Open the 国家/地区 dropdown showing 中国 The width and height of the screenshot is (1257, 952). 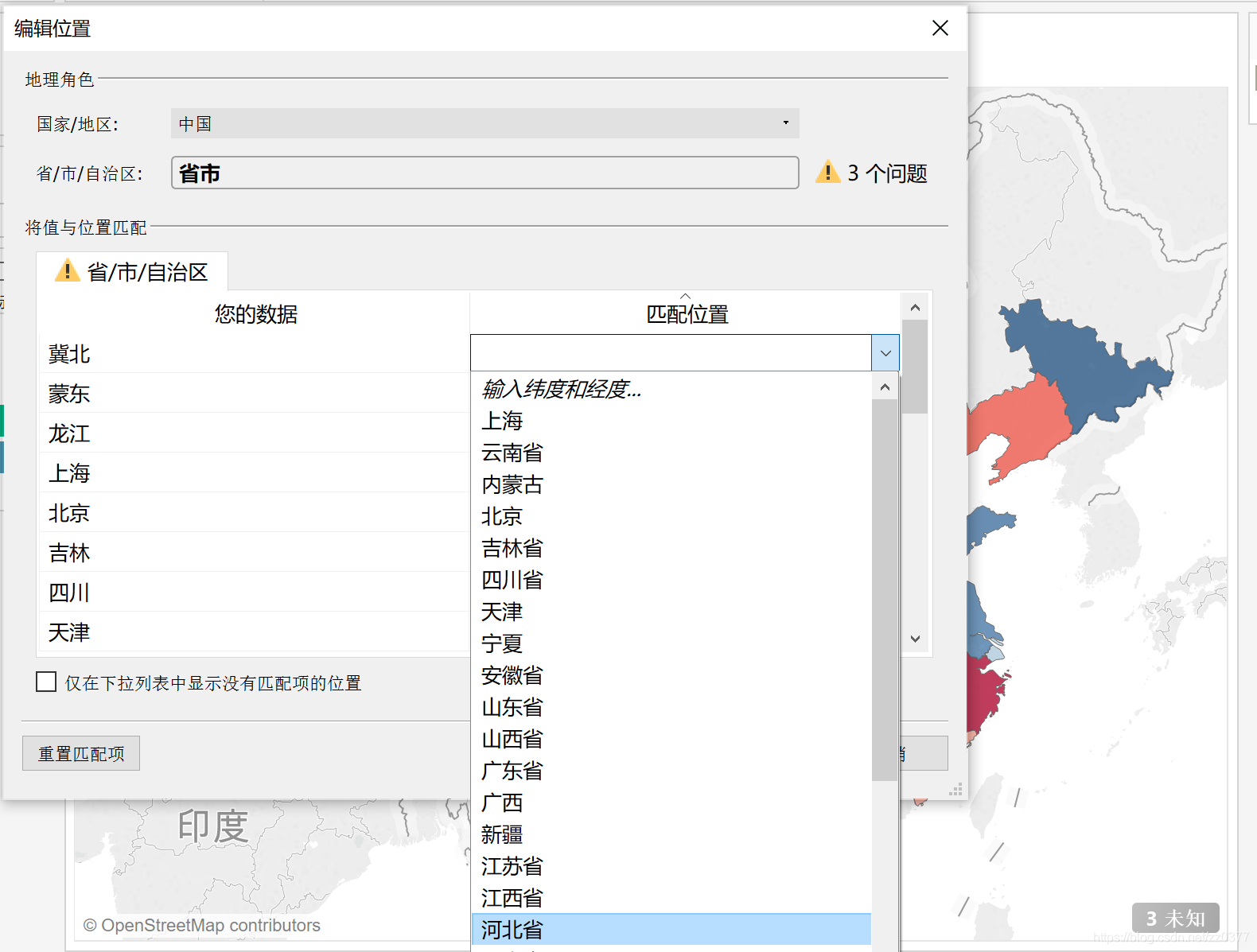click(485, 123)
